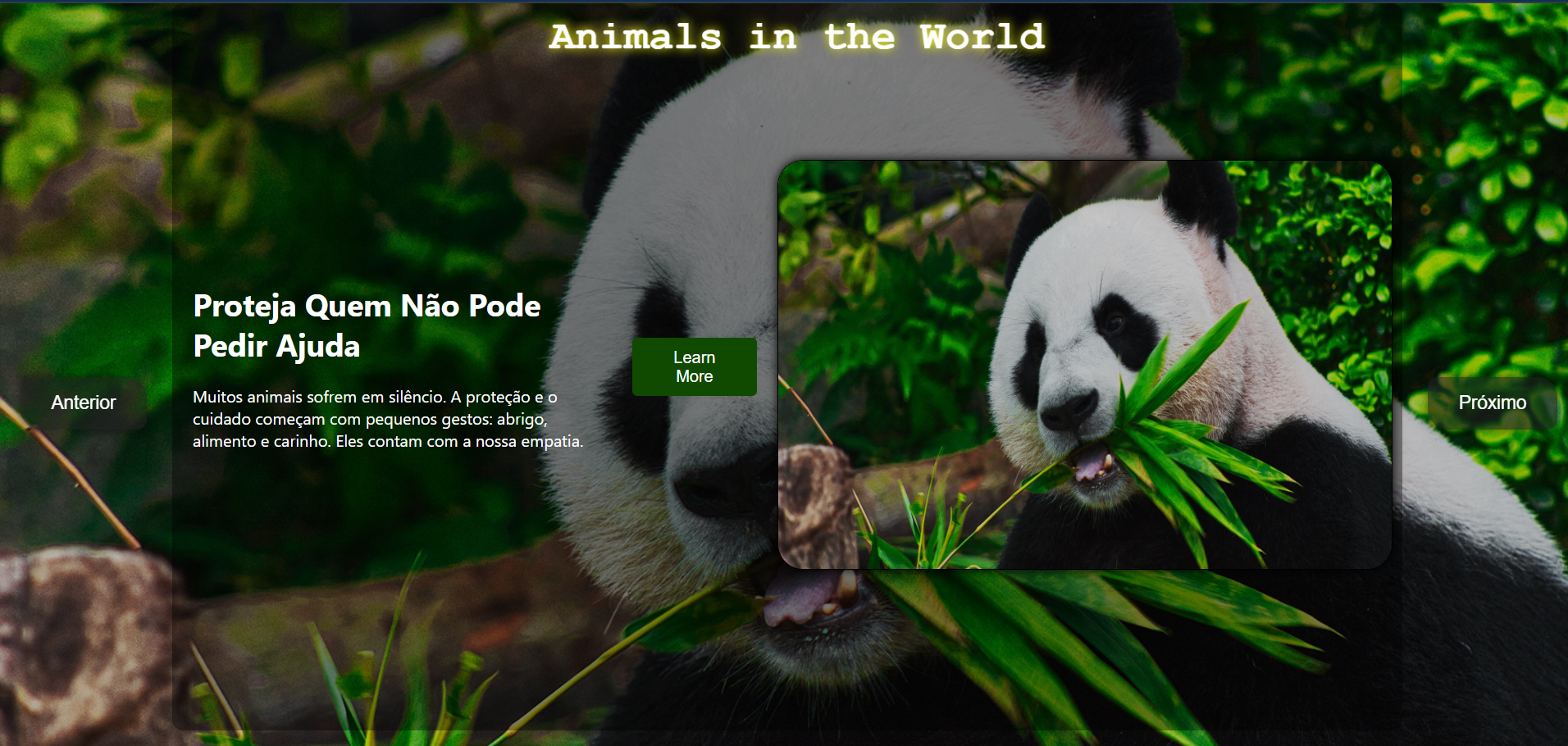Select the panda eating bamboo image card
Screen dimensions: 1568x746
coord(1084,364)
